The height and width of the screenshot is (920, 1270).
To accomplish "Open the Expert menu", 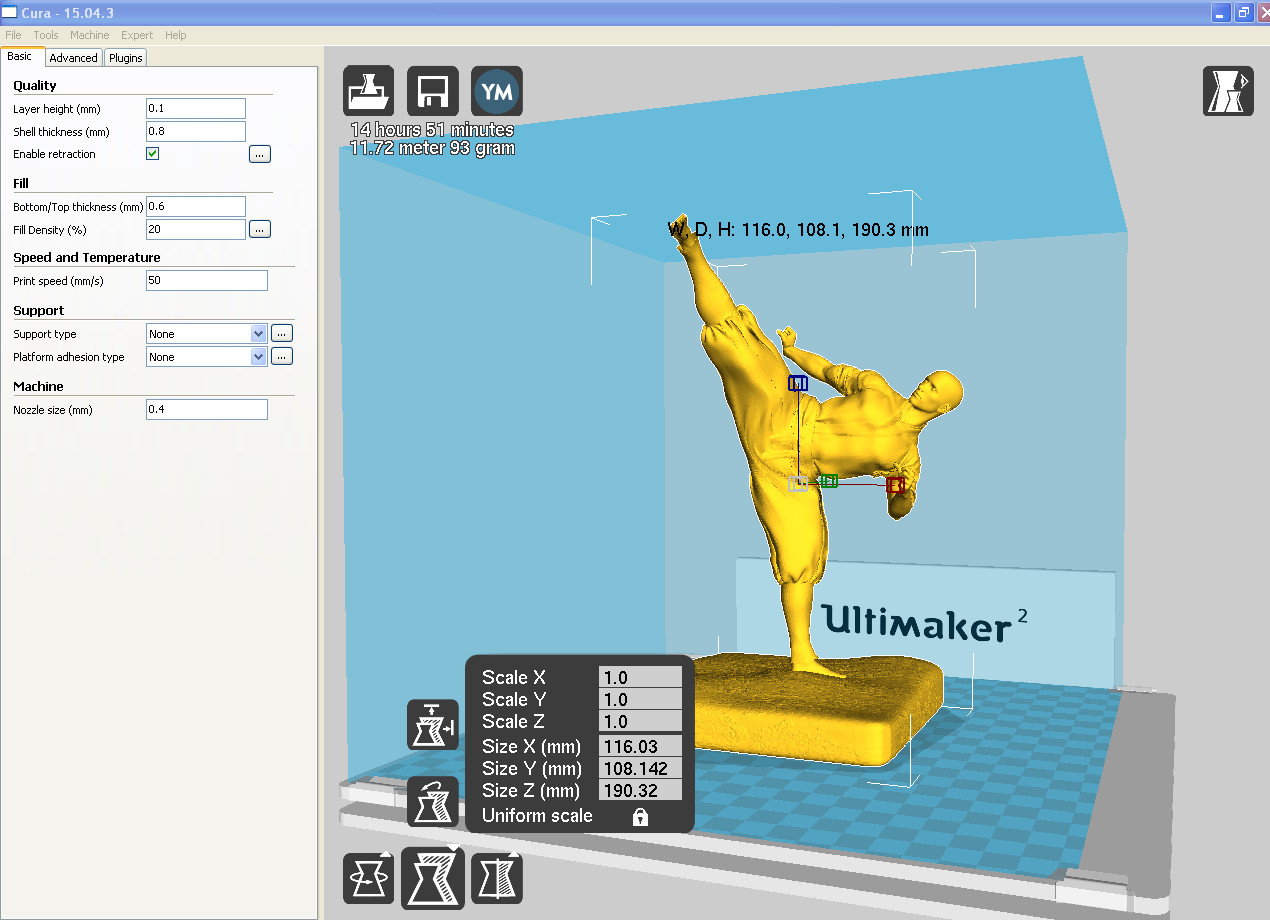I will tap(137, 35).
